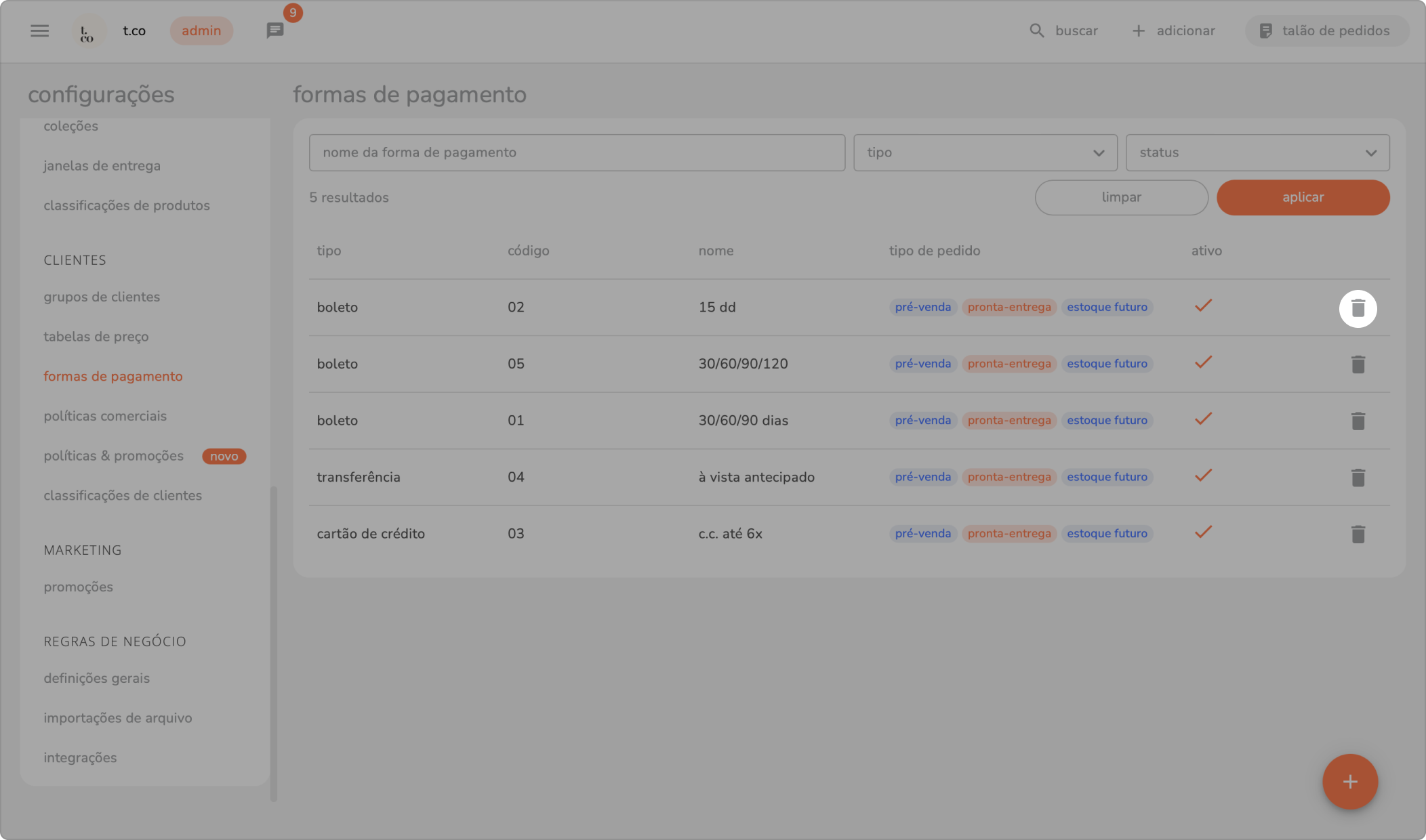Focus the nome da forma de pagamento field
1426x840 pixels.
[x=577, y=152]
